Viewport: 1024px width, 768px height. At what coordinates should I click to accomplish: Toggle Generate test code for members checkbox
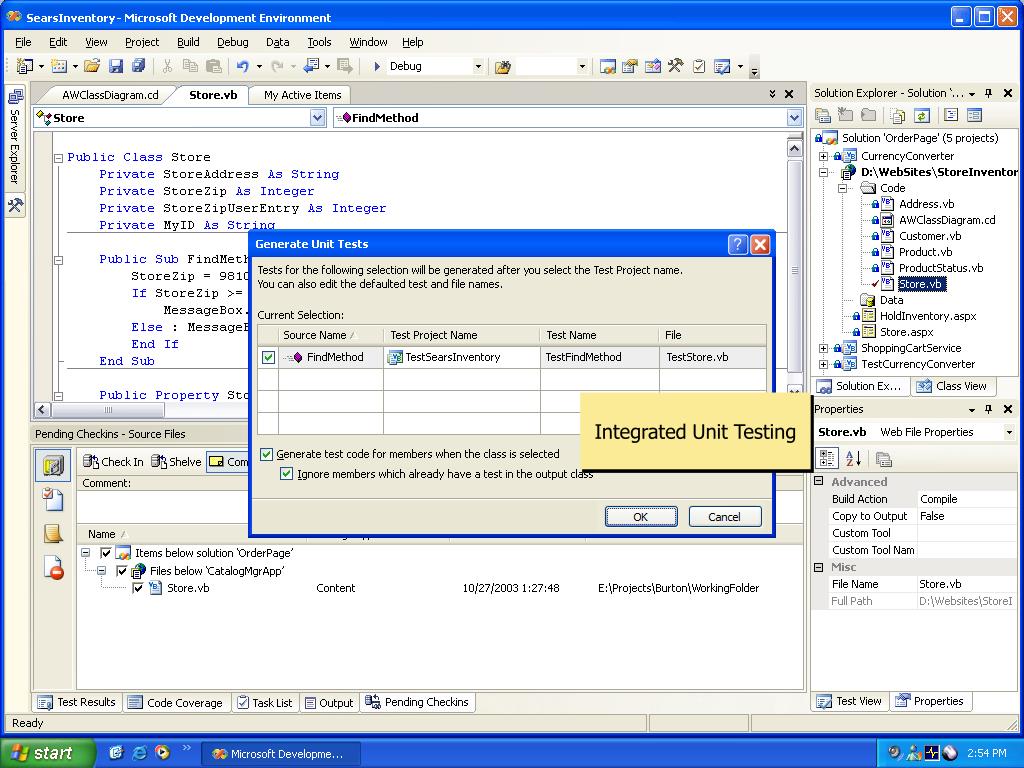click(266, 454)
